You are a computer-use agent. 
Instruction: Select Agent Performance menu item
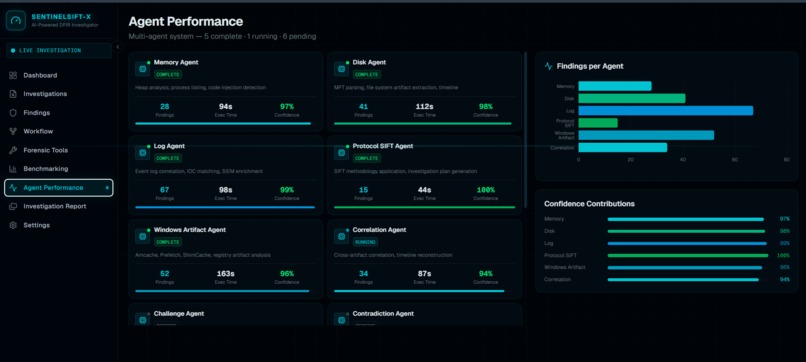[x=59, y=188]
